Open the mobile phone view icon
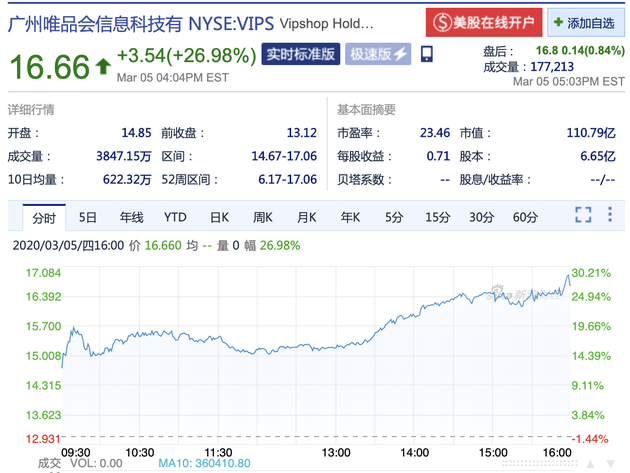This screenshot has width=630, height=473. tap(427, 54)
